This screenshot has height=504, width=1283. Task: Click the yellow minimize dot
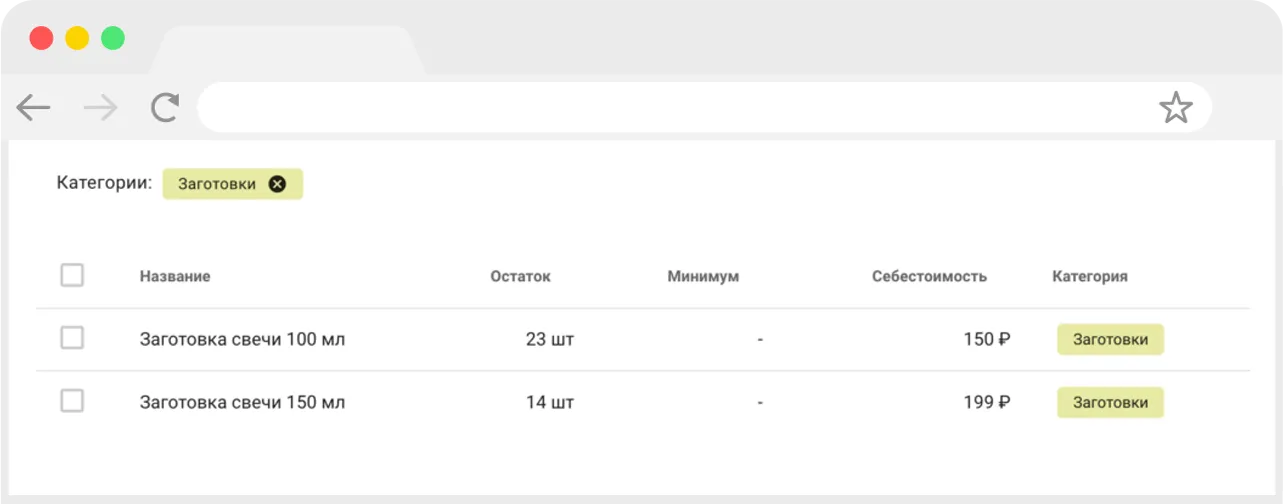77,39
